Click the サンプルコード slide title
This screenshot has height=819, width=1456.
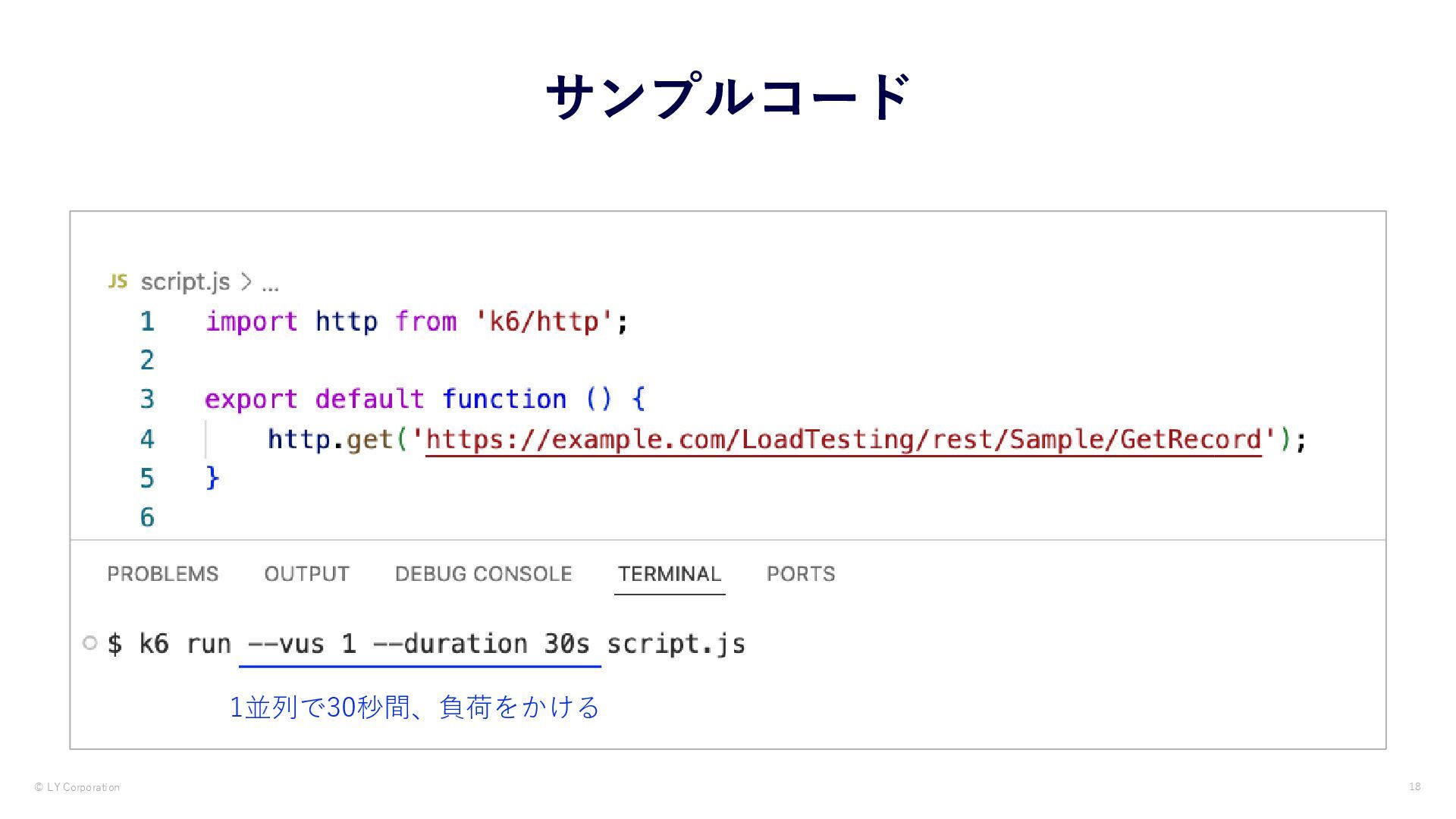(x=727, y=97)
